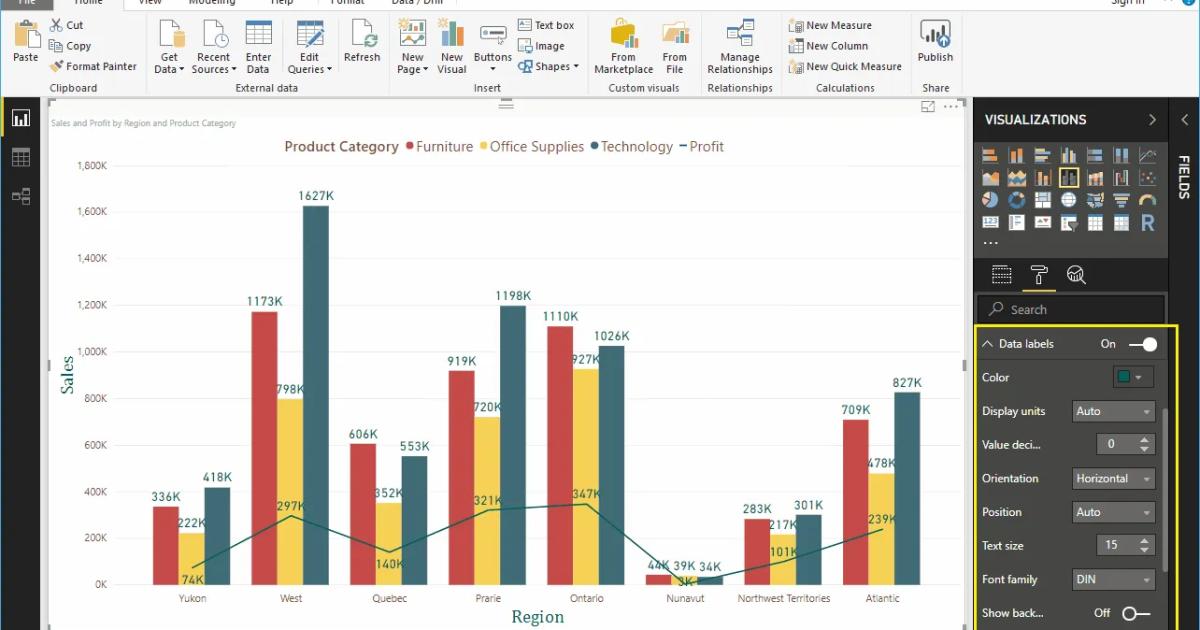The width and height of the screenshot is (1200, 630).
Task: Switch to Data view in left sidebar
Action: (x=20, y=157)
